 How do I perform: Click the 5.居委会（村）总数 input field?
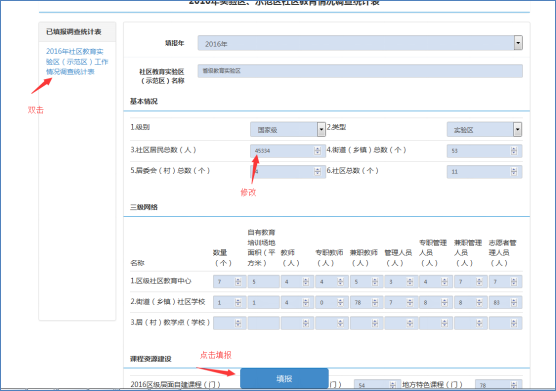click(288, 172)
